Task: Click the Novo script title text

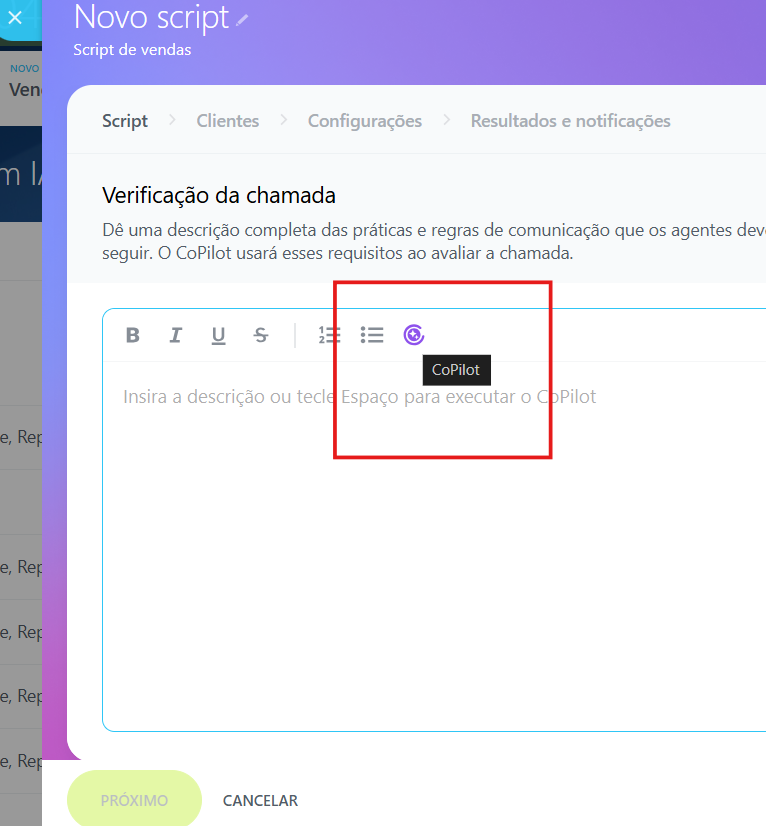Action: (151, 17)
